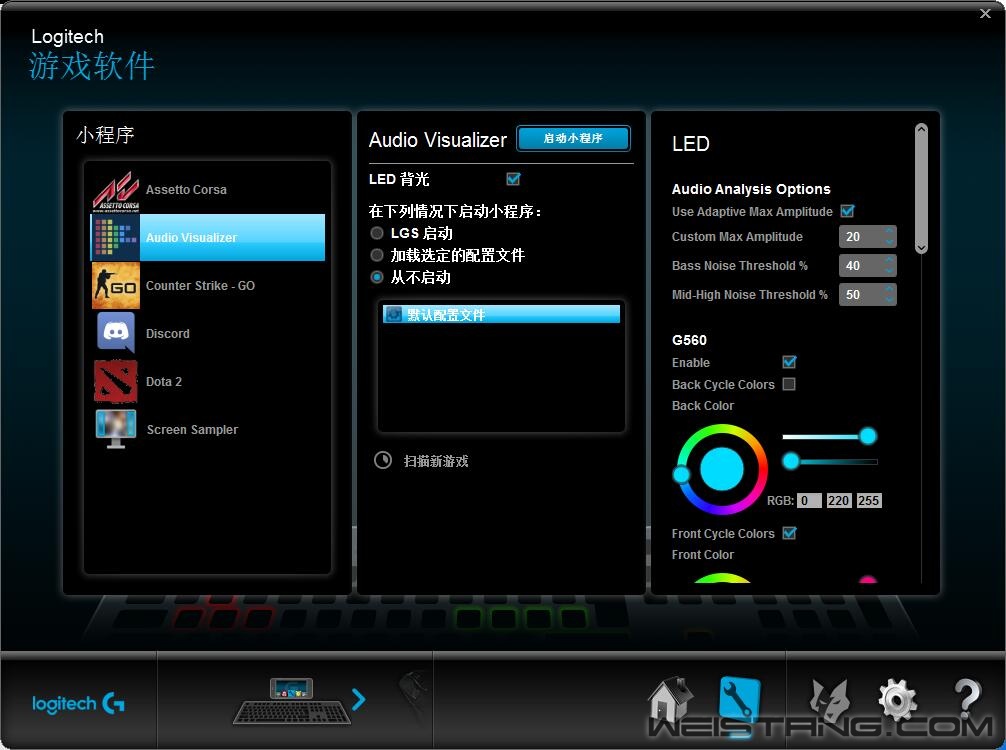Select Assetto Corsa in applet list
Image resolution: width=1006 pixels, height=750 pixels.
coord(208,191)
